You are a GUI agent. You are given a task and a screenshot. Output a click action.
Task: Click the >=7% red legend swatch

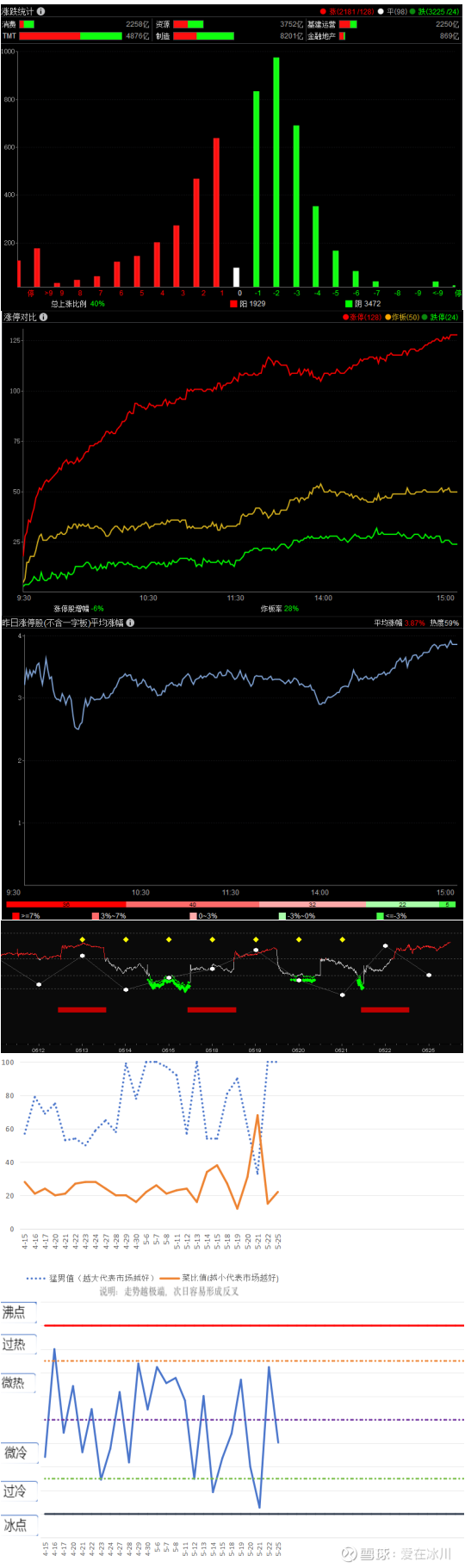pos(15,916)
